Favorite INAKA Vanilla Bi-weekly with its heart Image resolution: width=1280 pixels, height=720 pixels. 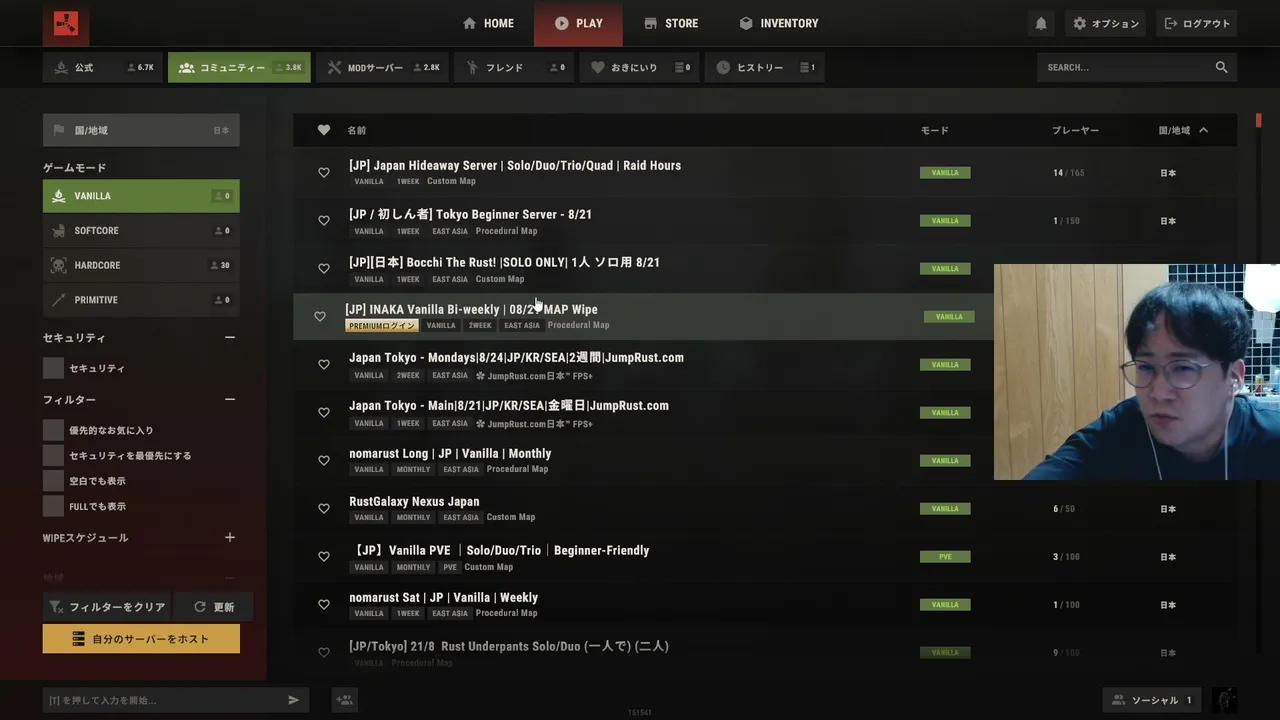pyautogui.click(x=320, y=316)
